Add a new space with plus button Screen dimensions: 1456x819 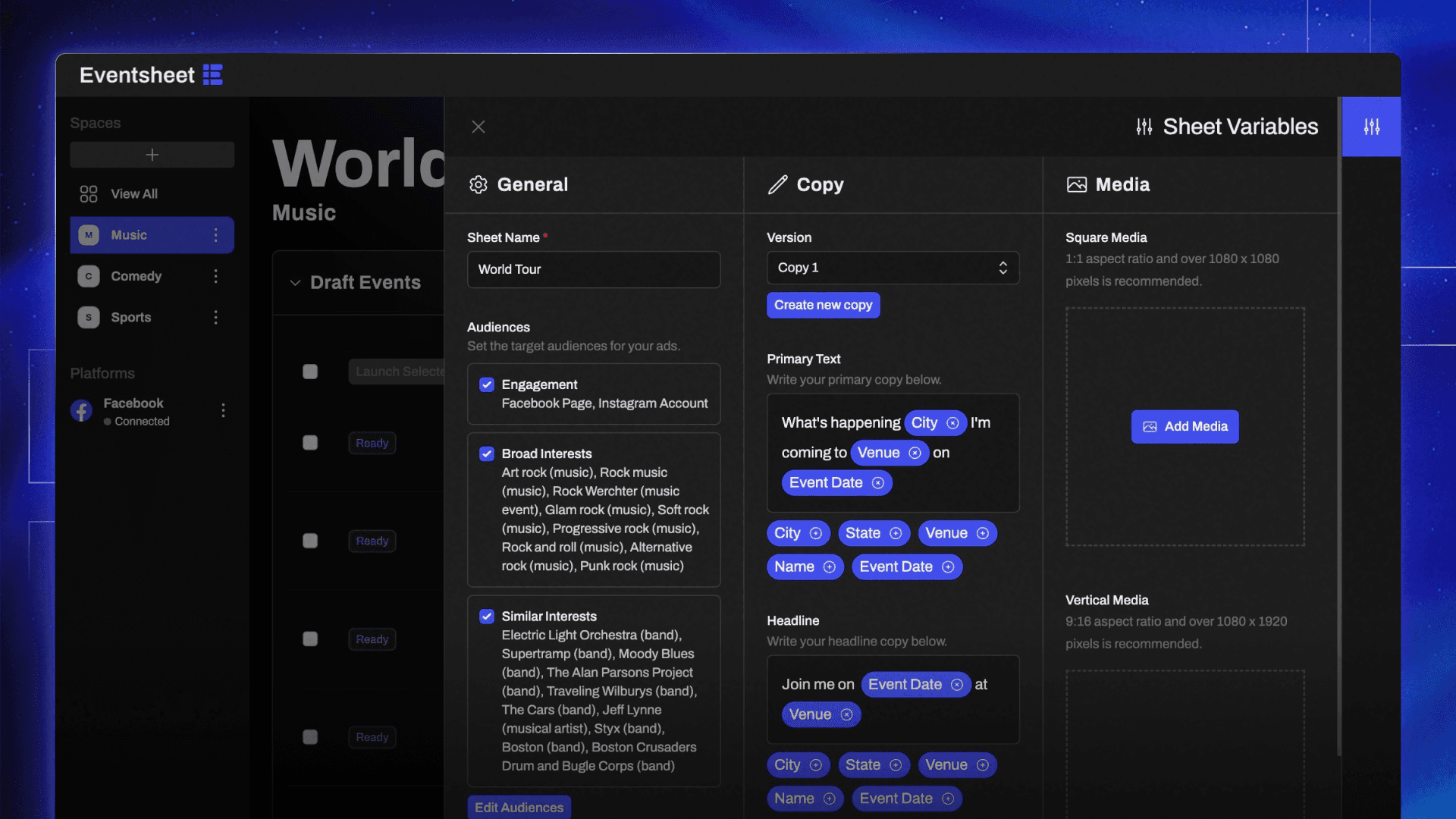point(152,155)
